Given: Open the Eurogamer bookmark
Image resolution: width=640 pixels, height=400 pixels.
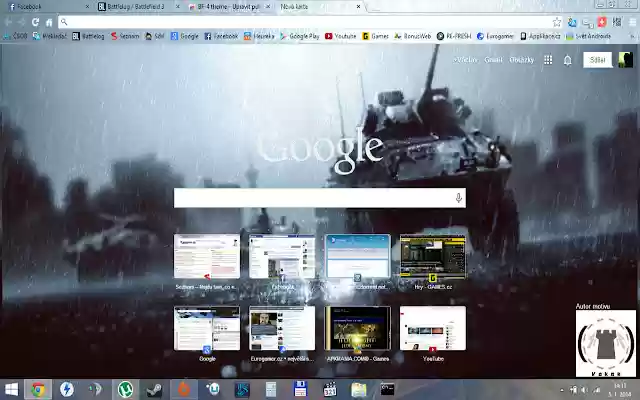Looking at the screenshot, I should point(495,36).
